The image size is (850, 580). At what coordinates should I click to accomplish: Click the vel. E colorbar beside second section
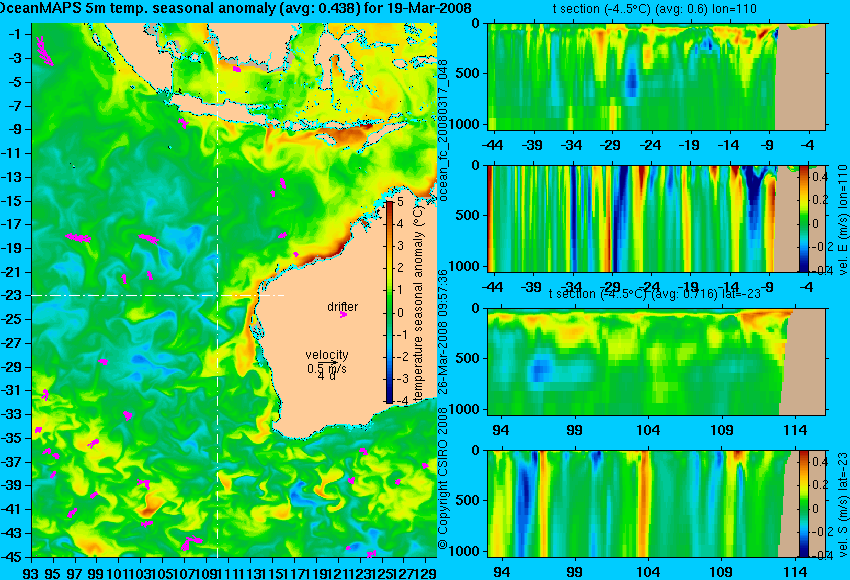click(804, 218)
